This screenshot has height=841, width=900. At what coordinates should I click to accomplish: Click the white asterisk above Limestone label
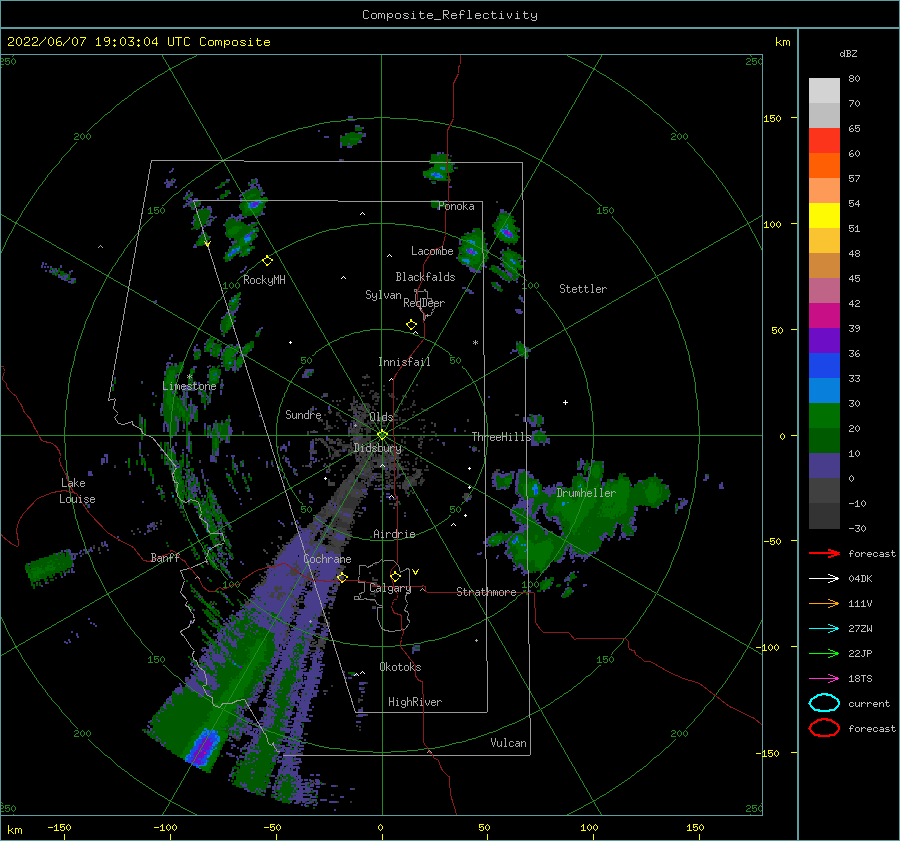click(x=189, y=377)
